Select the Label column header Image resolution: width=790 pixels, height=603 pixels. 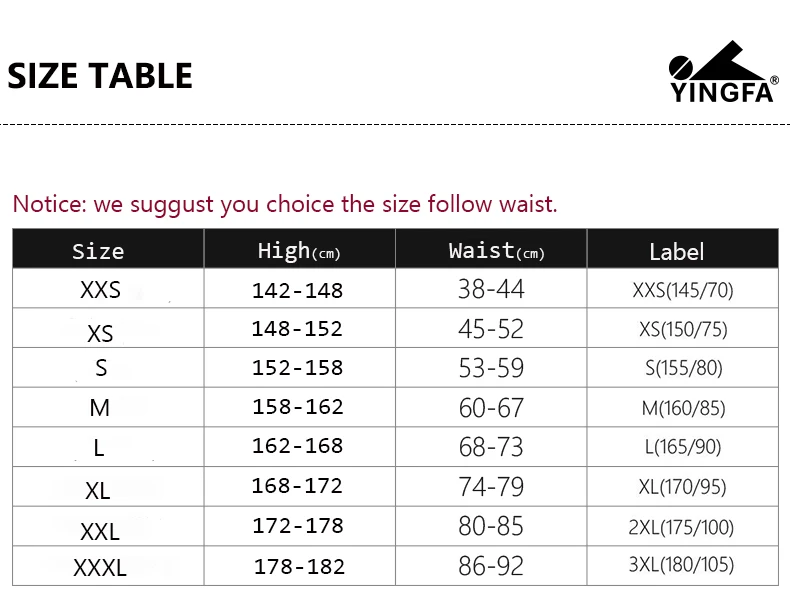[x=677, y=251]
